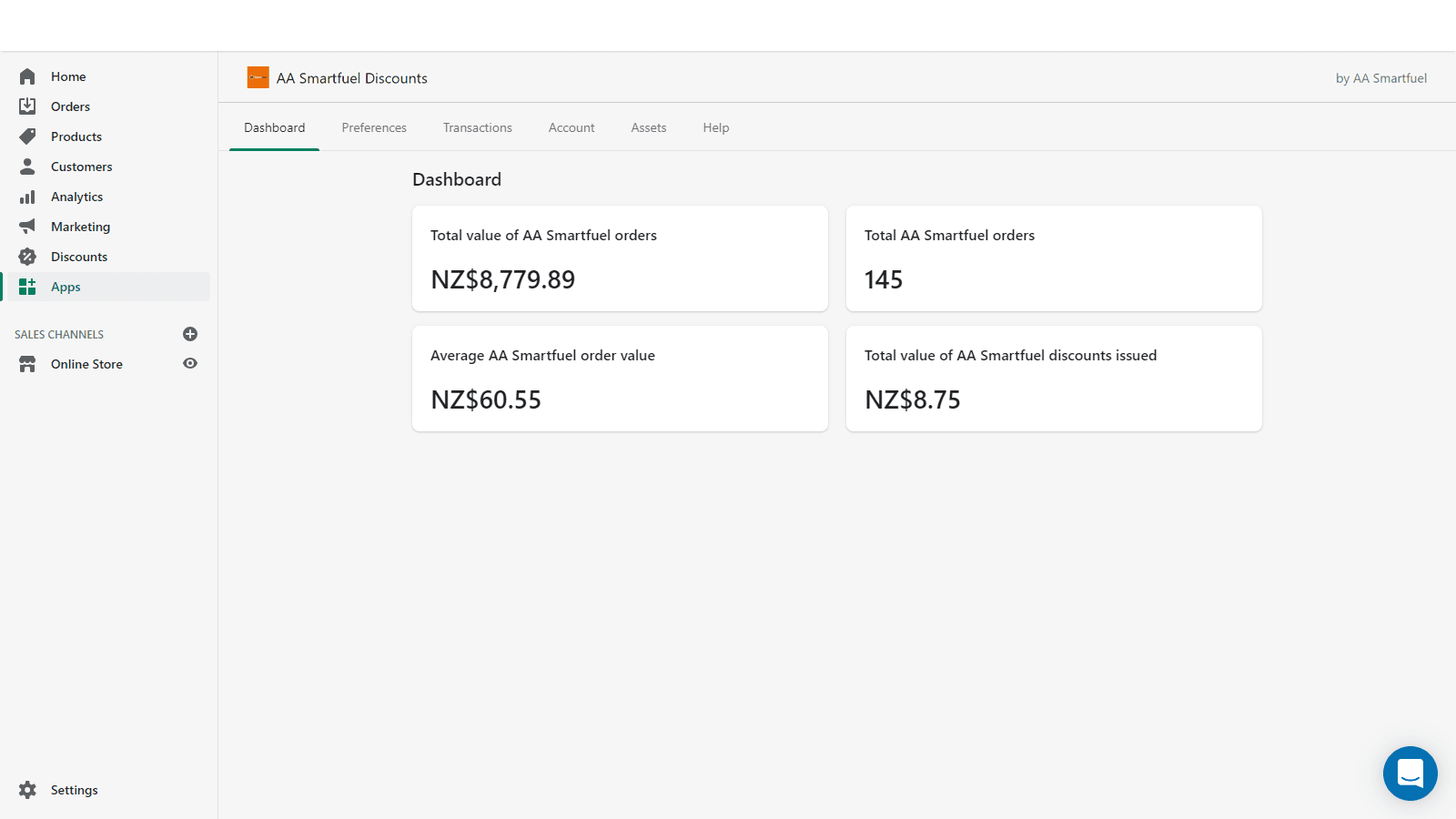Open the Transactions tab
Screen dimensions: 1456x819
pyautogui.click(x=477, y=127)
